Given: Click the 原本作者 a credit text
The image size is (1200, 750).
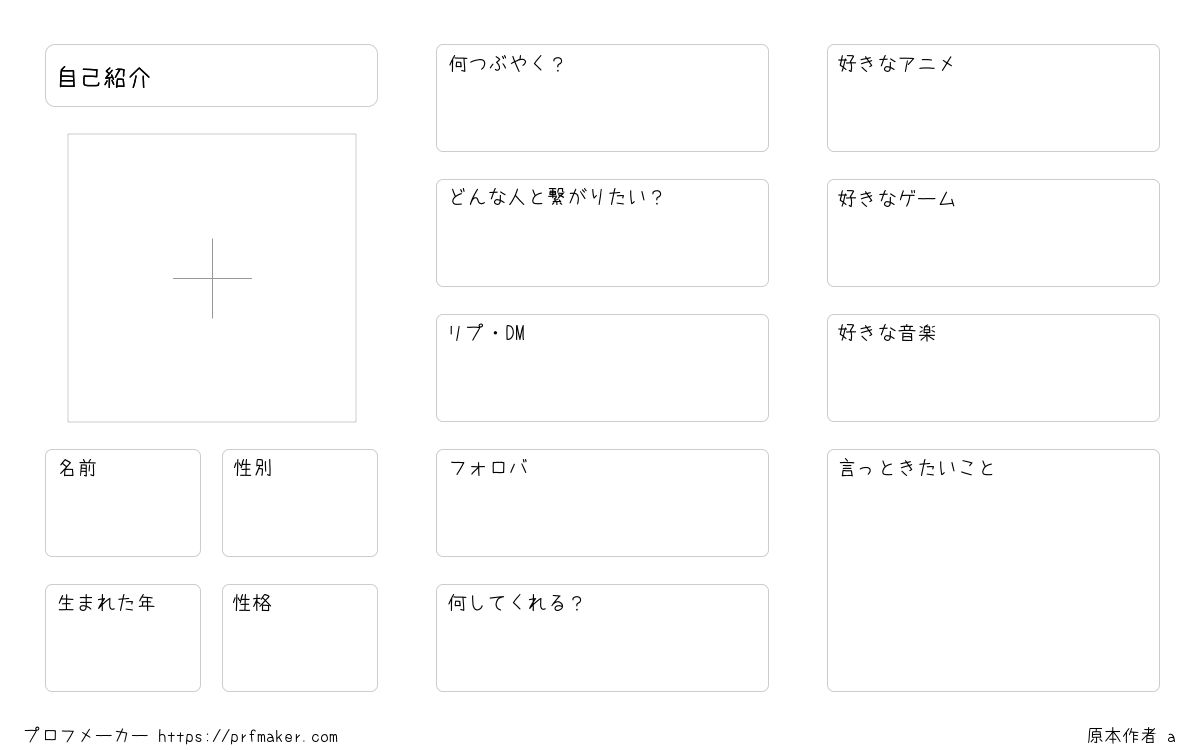Looking at the screenshot, I should tap(1131, 736).
